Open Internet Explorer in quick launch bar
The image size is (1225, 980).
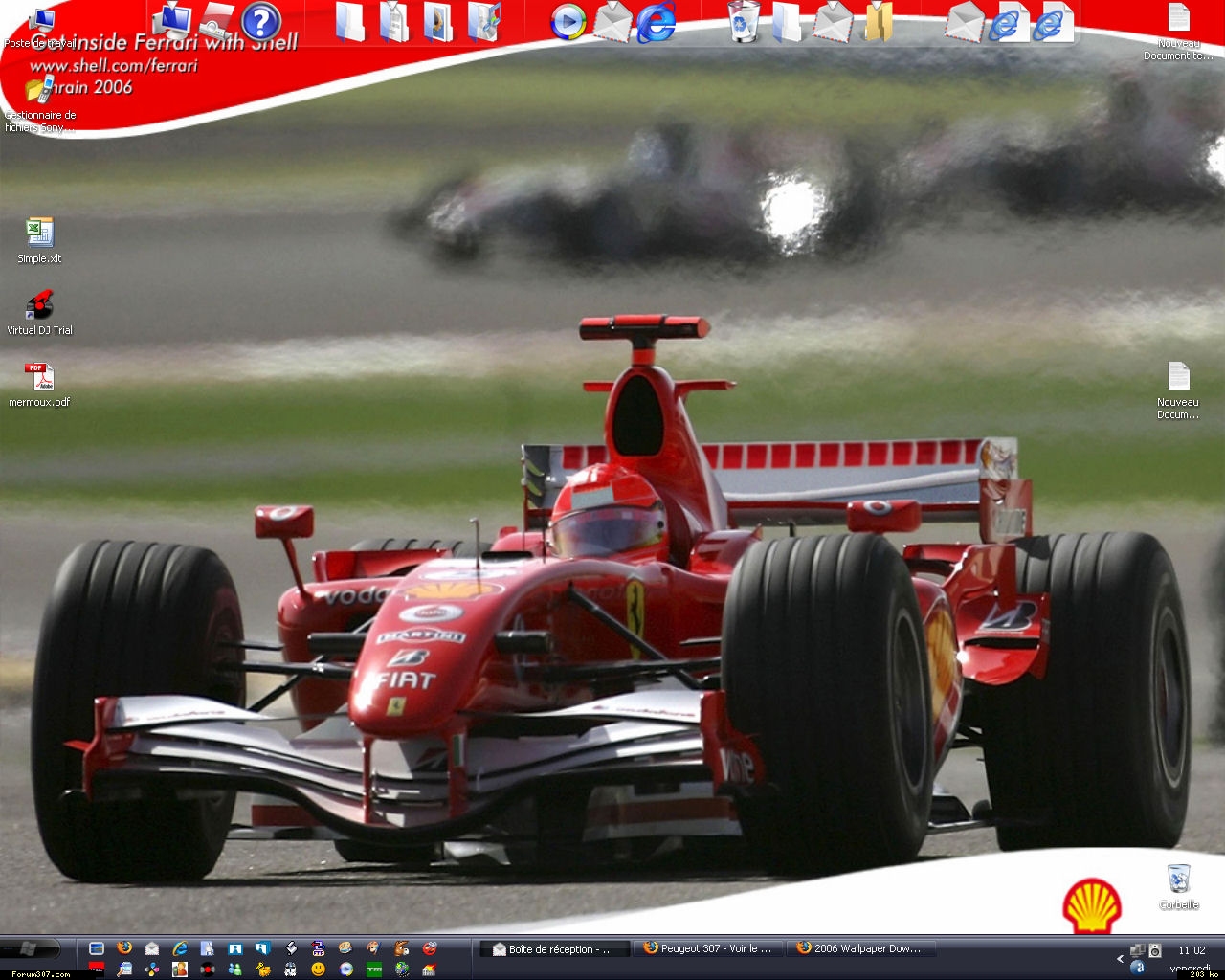tap(179, 948)
